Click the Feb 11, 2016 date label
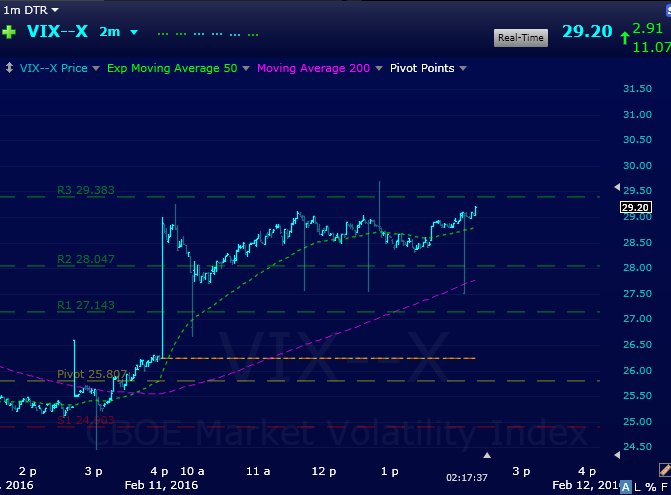The width and height of the screenshot is (671, 495). (x=161, y=485)
